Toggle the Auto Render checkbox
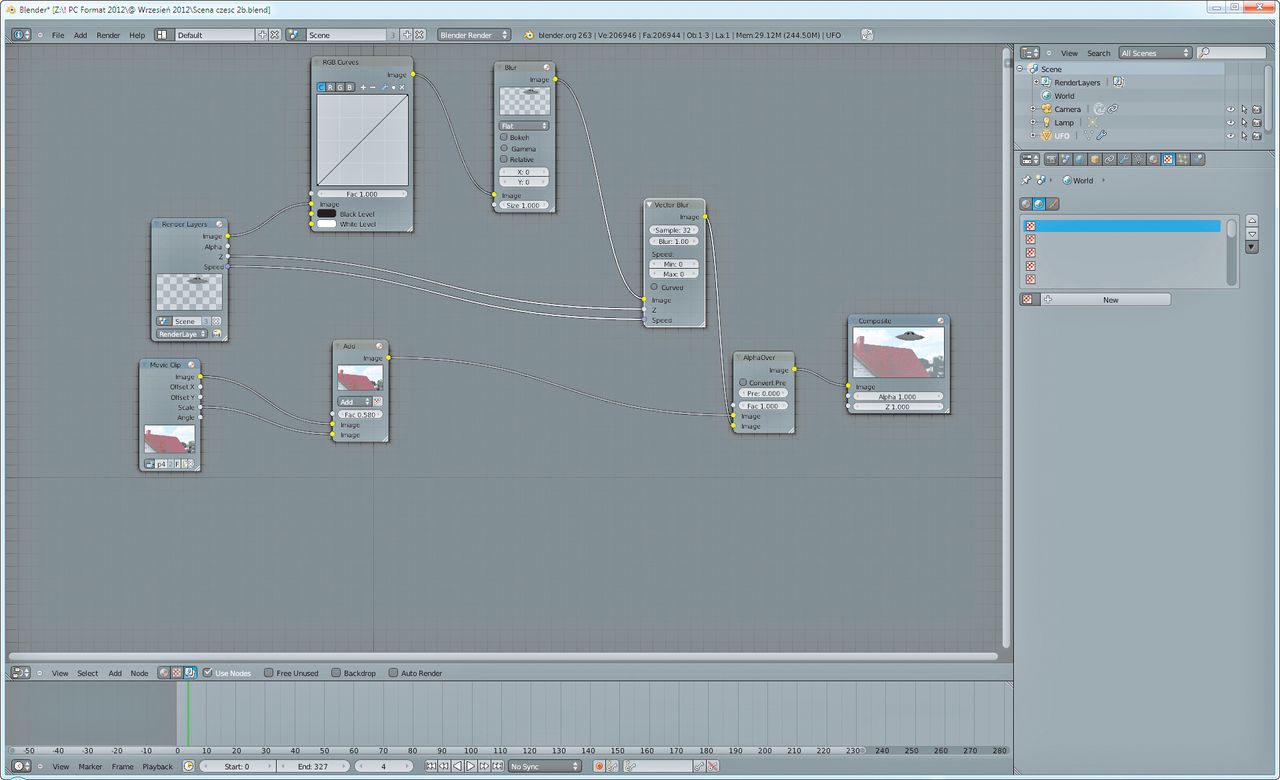This screenshot has width=1280, height=780. coord(393,673)
